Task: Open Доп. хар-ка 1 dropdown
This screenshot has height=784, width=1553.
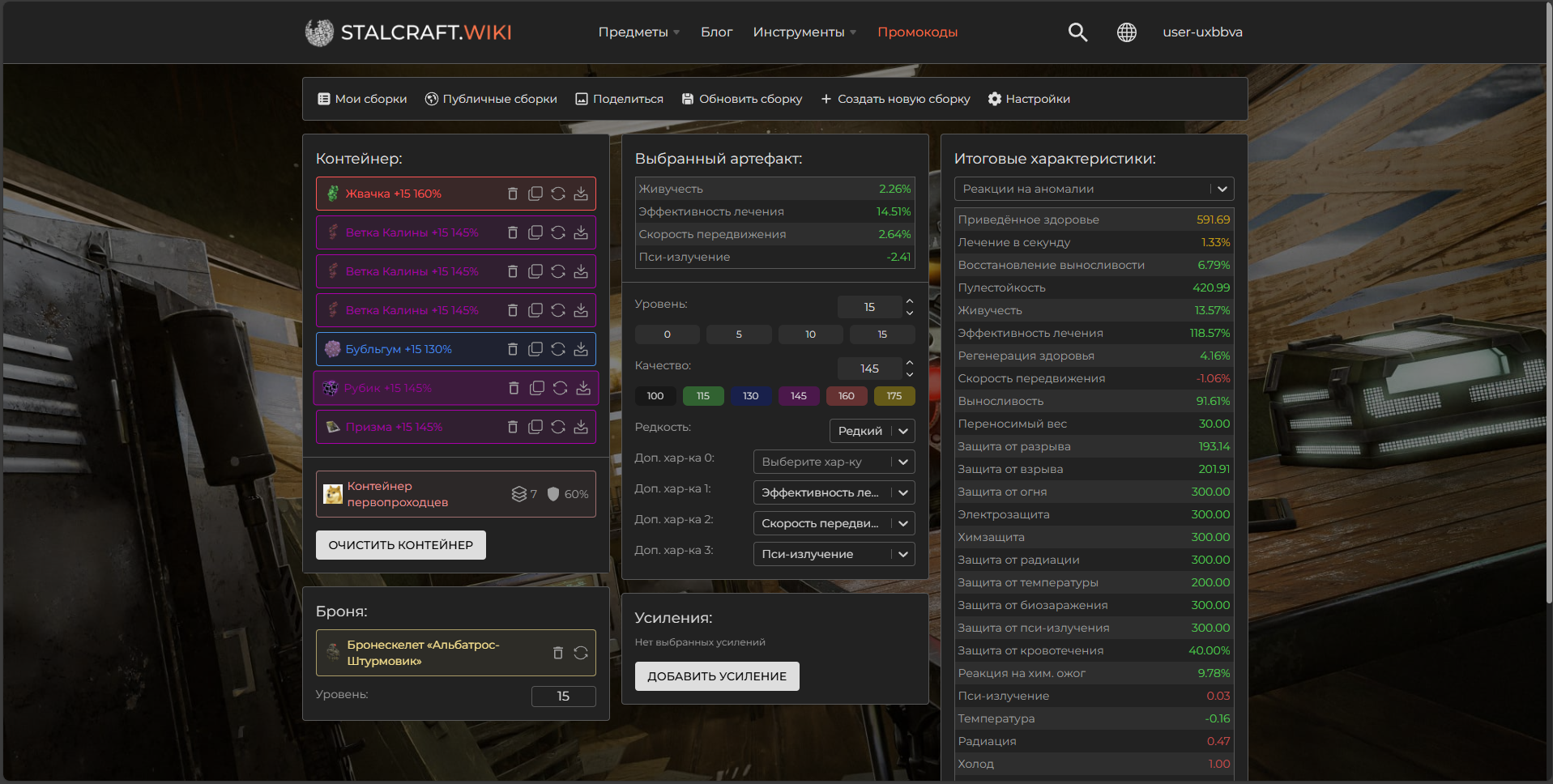Action: 834,492
